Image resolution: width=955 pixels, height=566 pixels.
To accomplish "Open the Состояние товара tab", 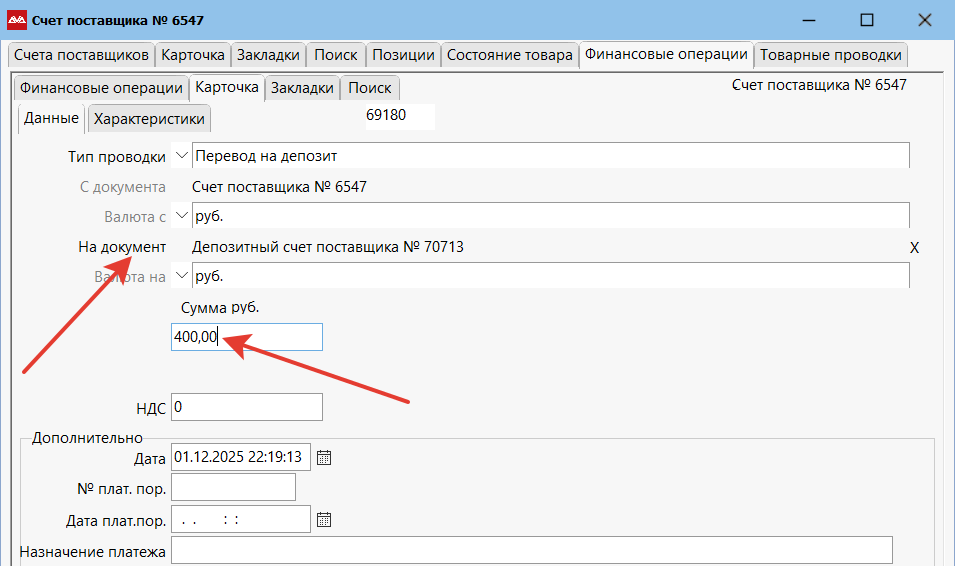I will pos(509,55).
